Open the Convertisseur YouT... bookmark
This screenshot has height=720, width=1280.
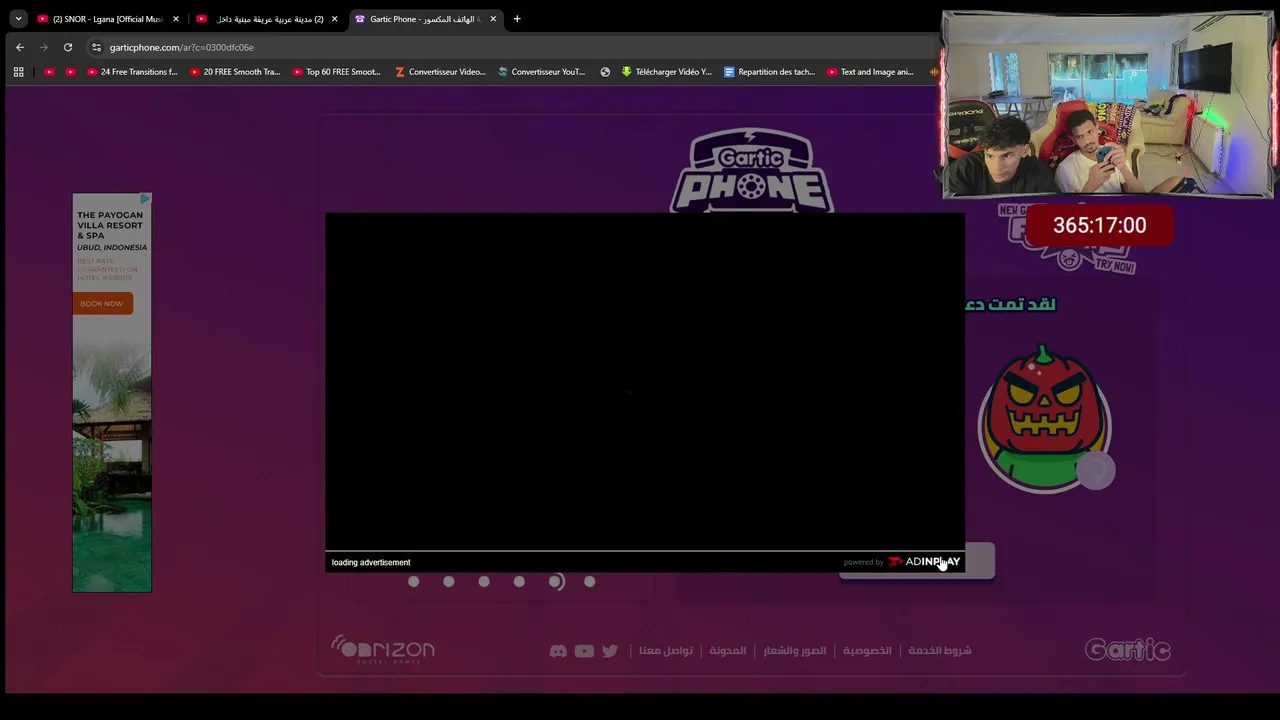542,72
